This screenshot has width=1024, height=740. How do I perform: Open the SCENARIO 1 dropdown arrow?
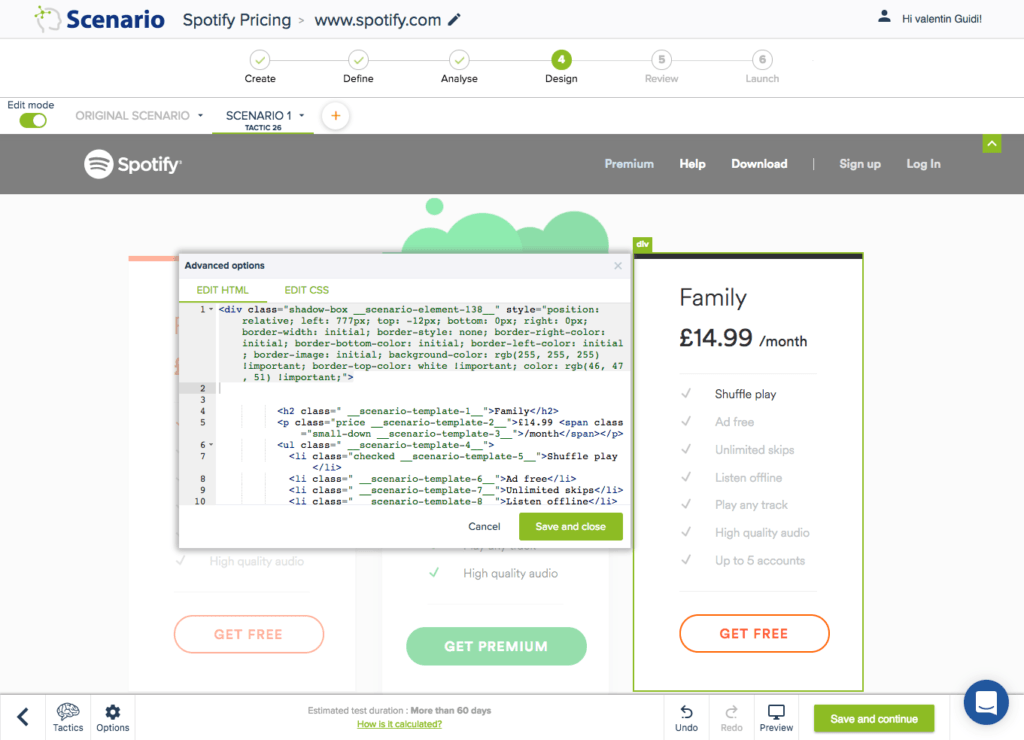pos(302,116)
